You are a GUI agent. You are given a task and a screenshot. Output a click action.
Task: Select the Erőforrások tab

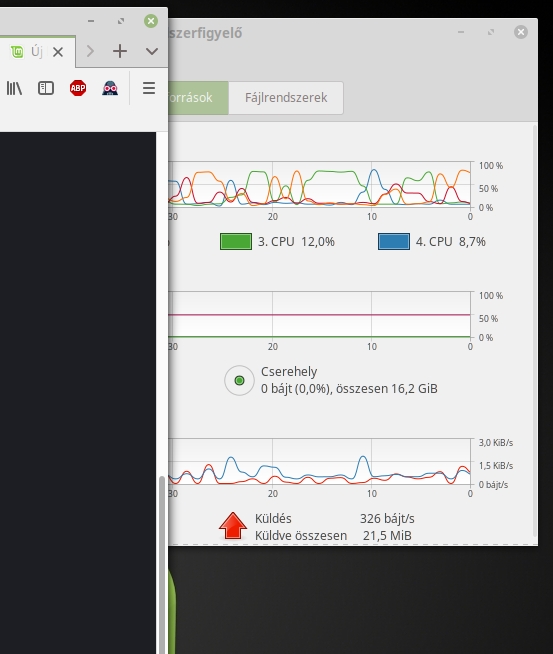point(199,98)
